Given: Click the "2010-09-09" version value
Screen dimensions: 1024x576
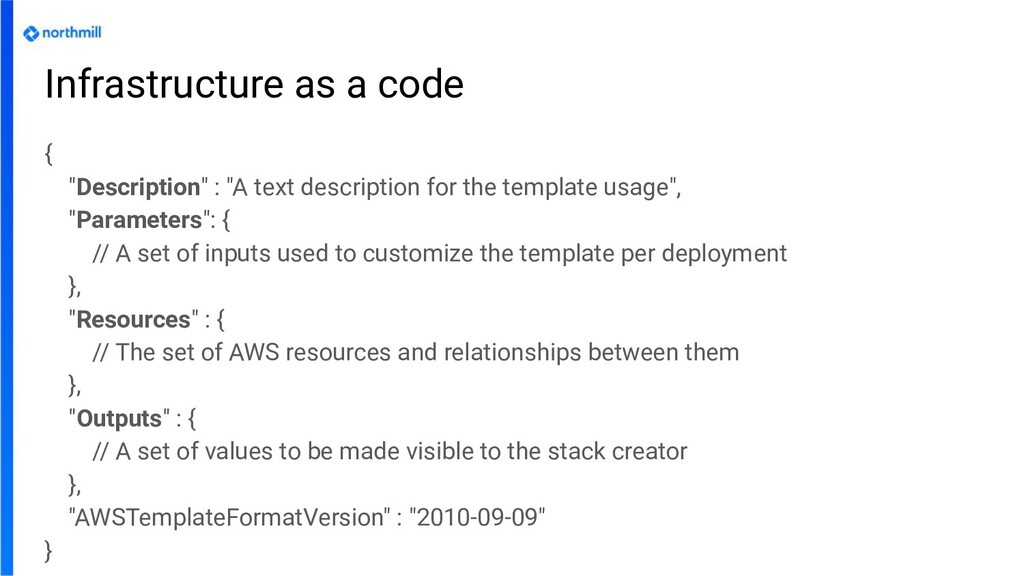Looking at the screenshot, I should (480, 518).
